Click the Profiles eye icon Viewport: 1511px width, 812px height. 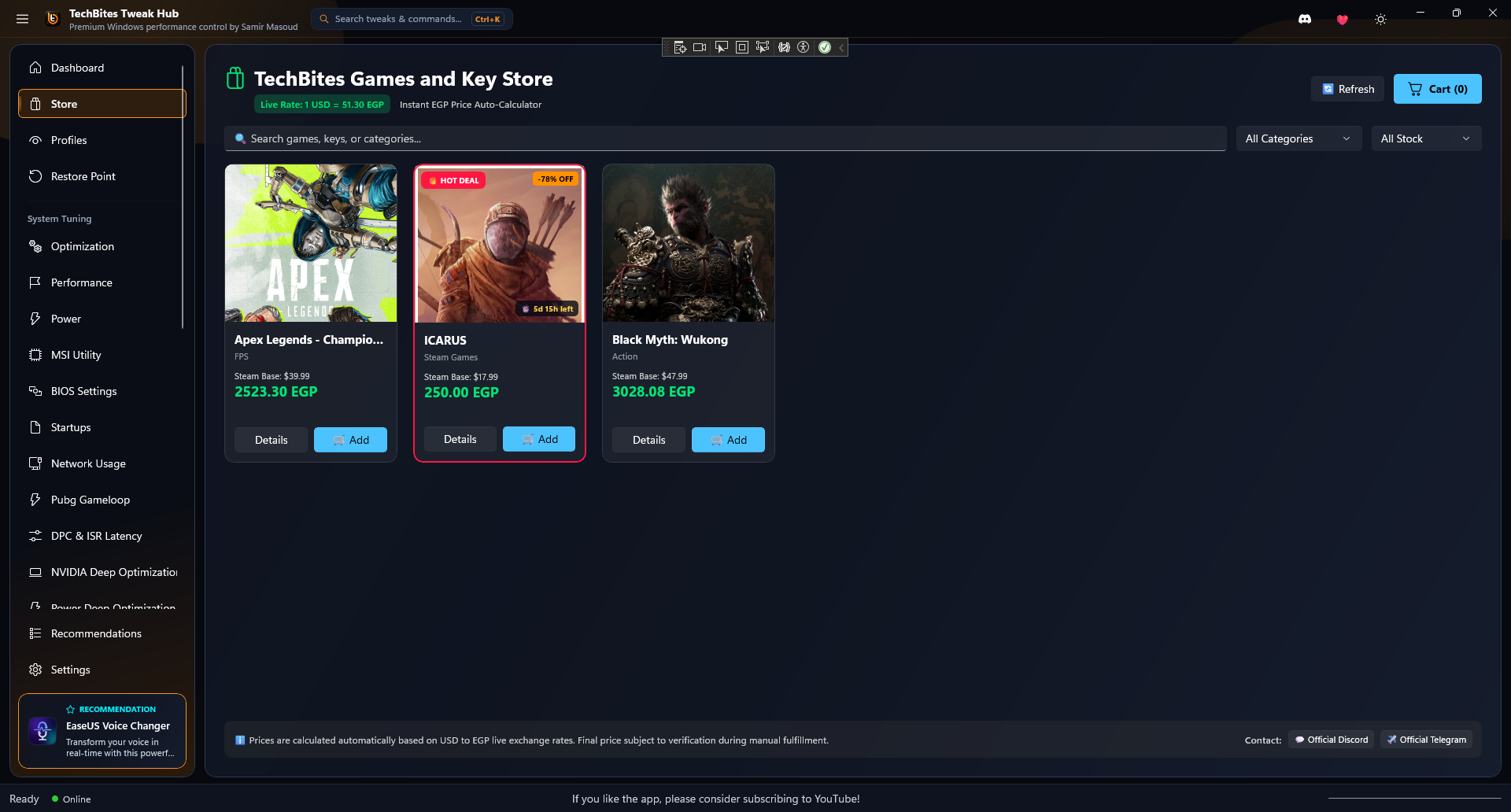point(35,140)
